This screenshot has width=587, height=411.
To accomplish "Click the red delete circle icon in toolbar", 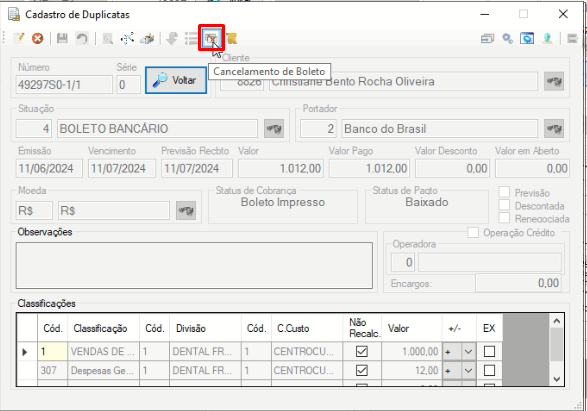I will pyautogui.click(x=37, y=38).
